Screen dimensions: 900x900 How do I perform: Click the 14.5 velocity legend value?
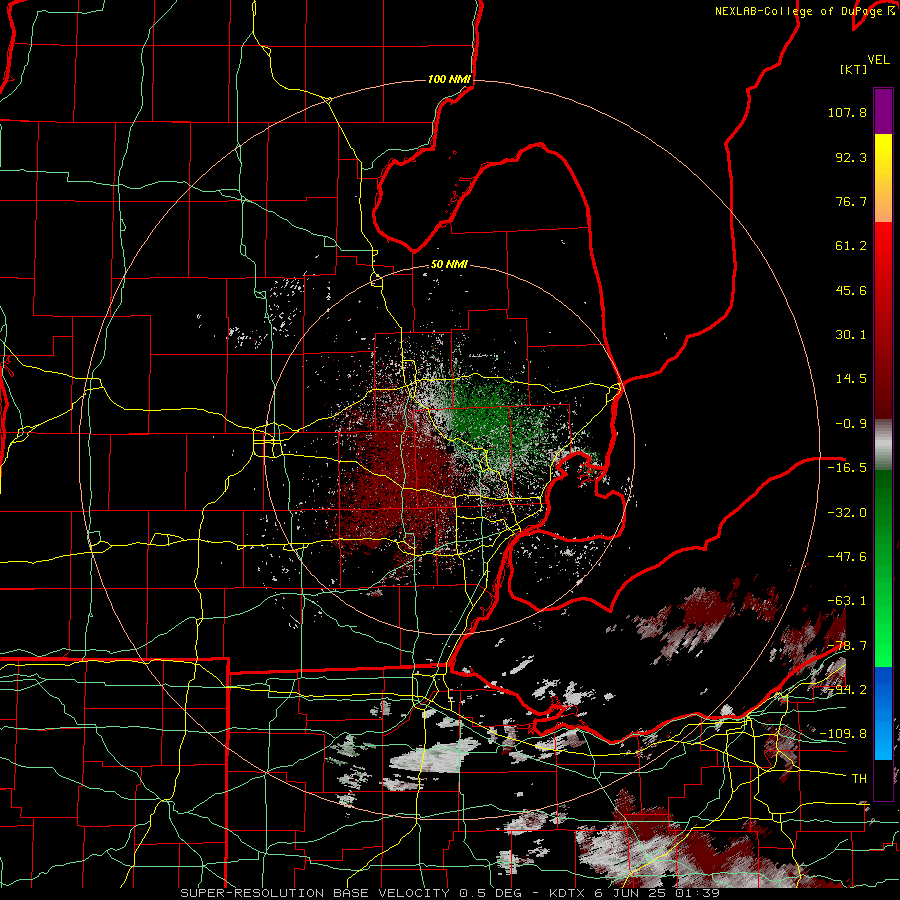coord(851,379)
